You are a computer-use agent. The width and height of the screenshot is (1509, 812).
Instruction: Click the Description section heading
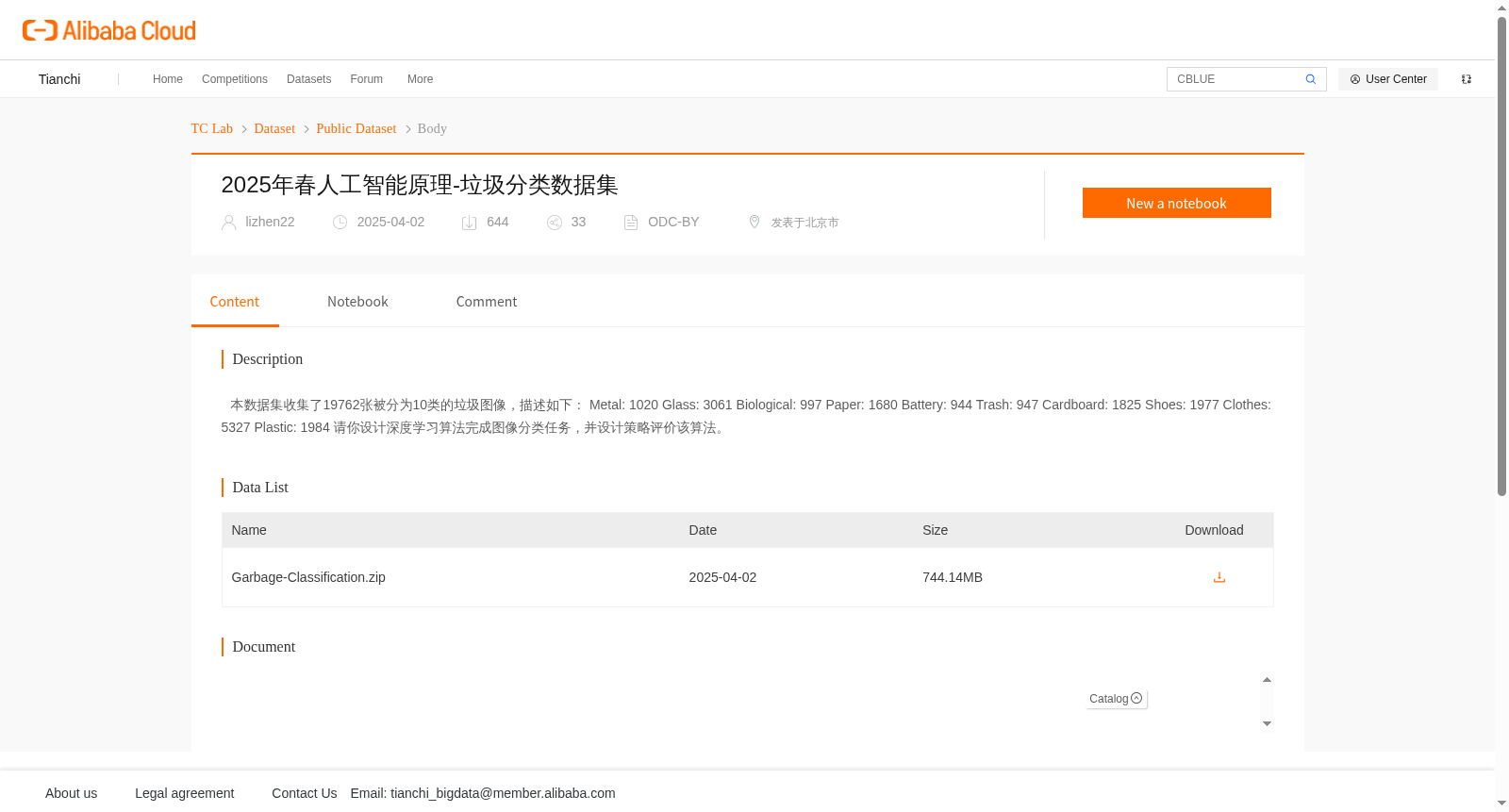[268, 359]
